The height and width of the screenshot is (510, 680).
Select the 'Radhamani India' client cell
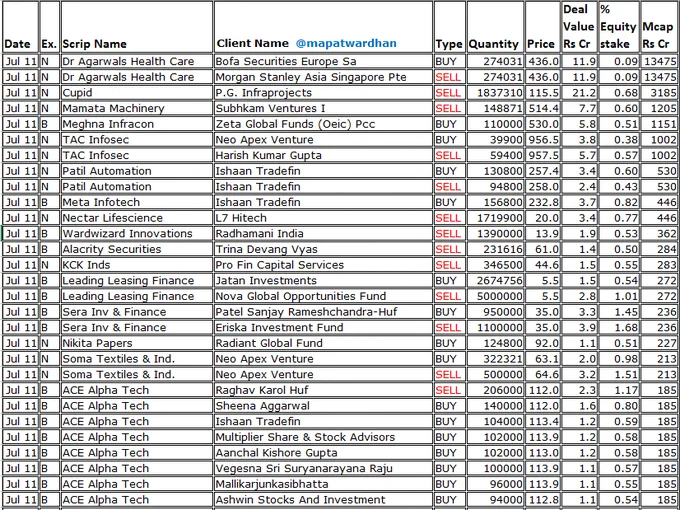323,233
